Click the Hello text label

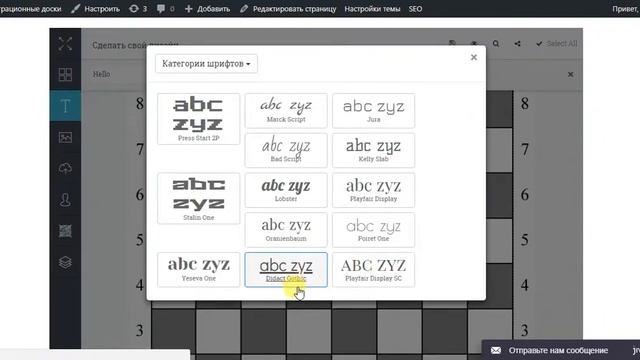coord(101,74)
